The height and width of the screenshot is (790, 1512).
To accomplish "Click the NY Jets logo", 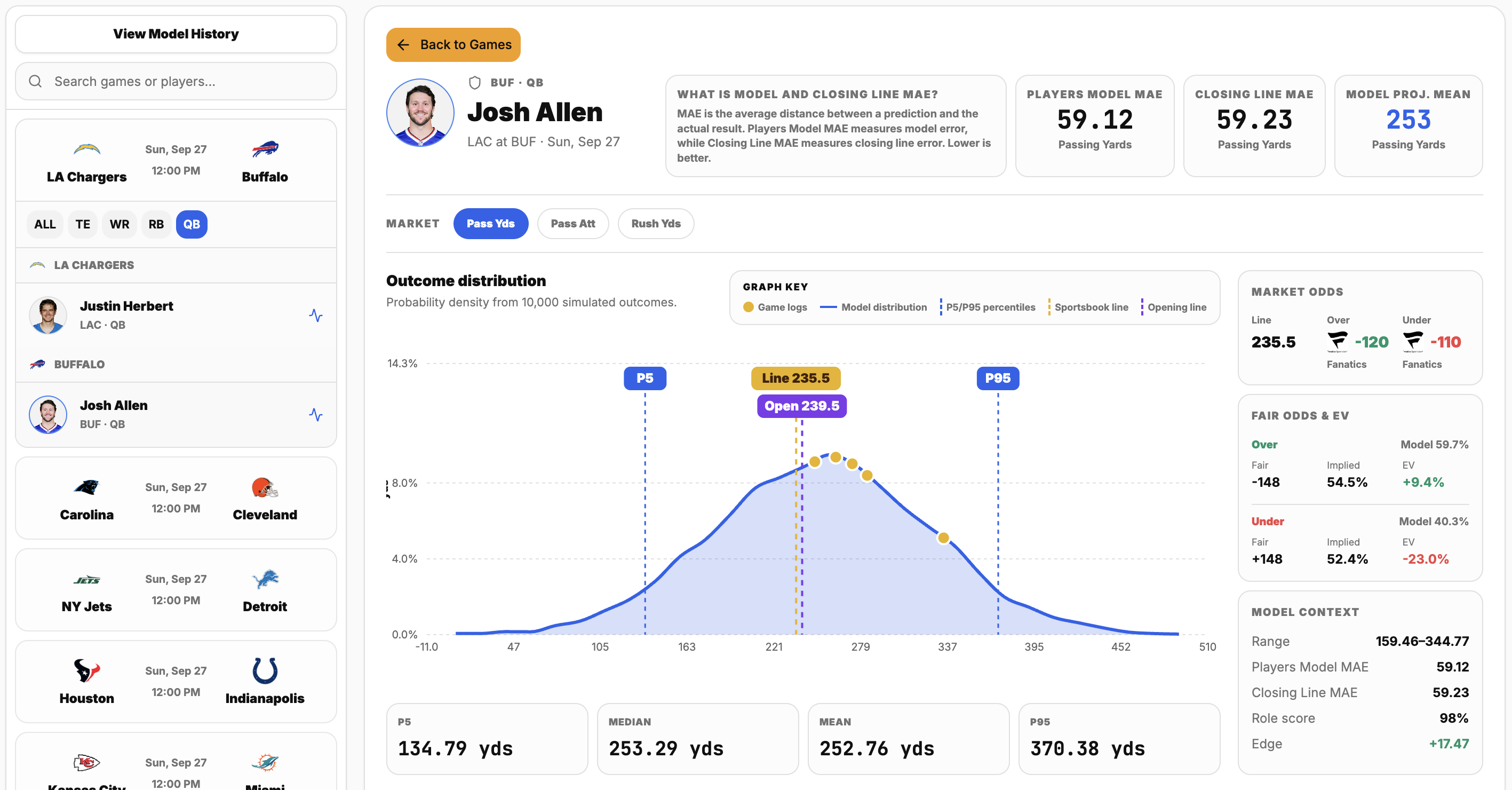I will (87, 580).
